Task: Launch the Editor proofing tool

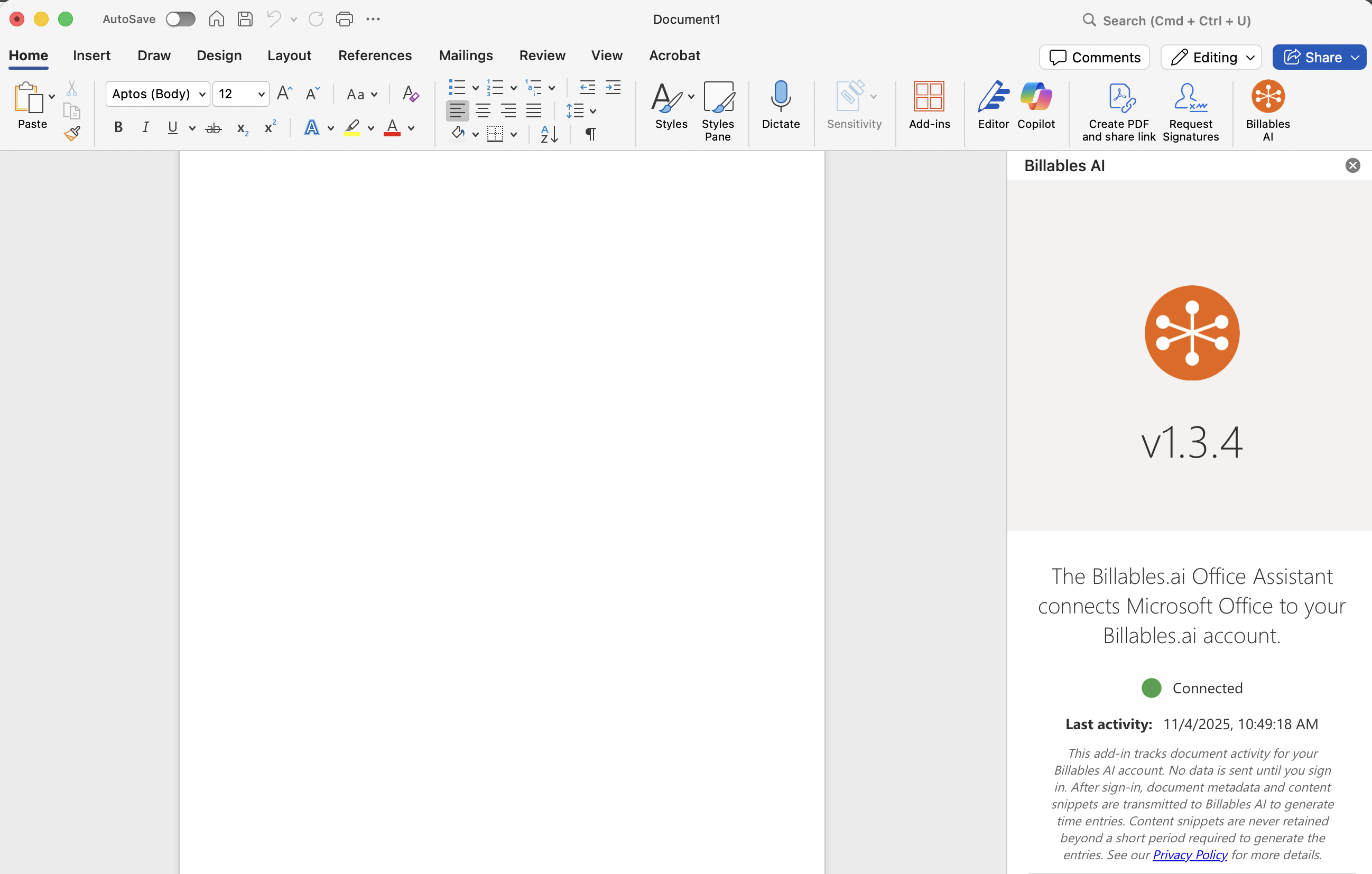Action: (x=993, y=97)
